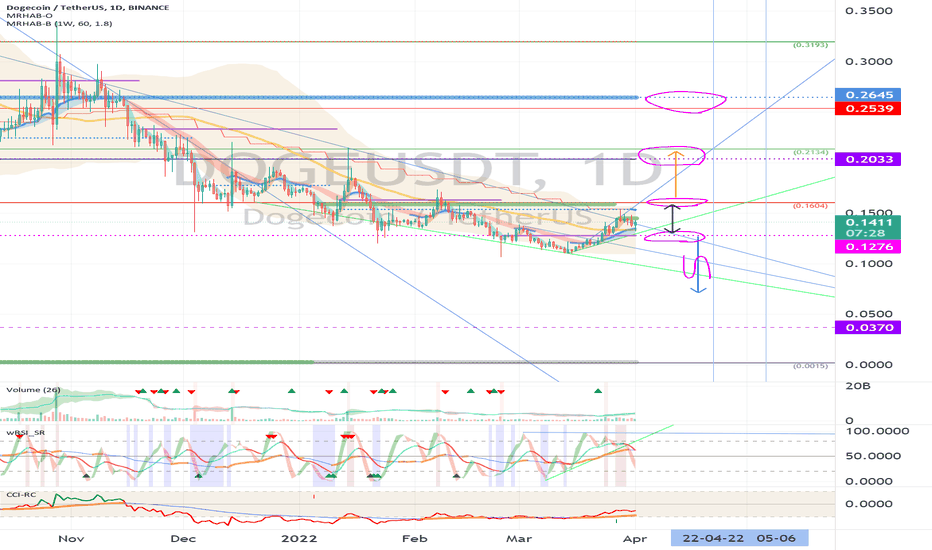Click the Feb label on time axis
Viewport: 932px width, 550px height.
(414, 539)
